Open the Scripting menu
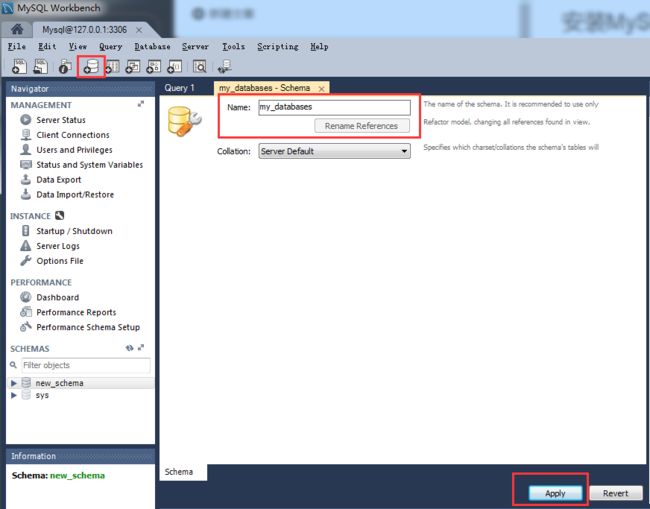650x509 pixels. click(278, 46)
